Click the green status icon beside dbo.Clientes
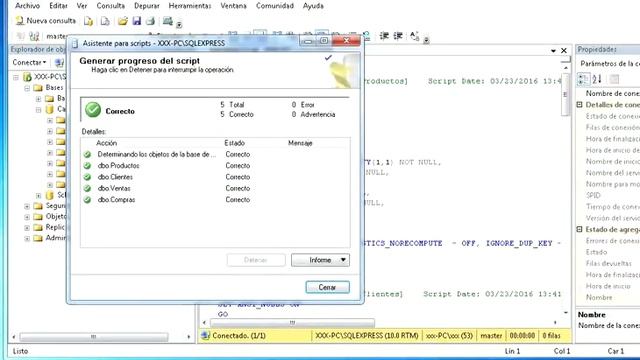Image resolution: width=640 pixels, height=360 pixels. click(87, 177)
